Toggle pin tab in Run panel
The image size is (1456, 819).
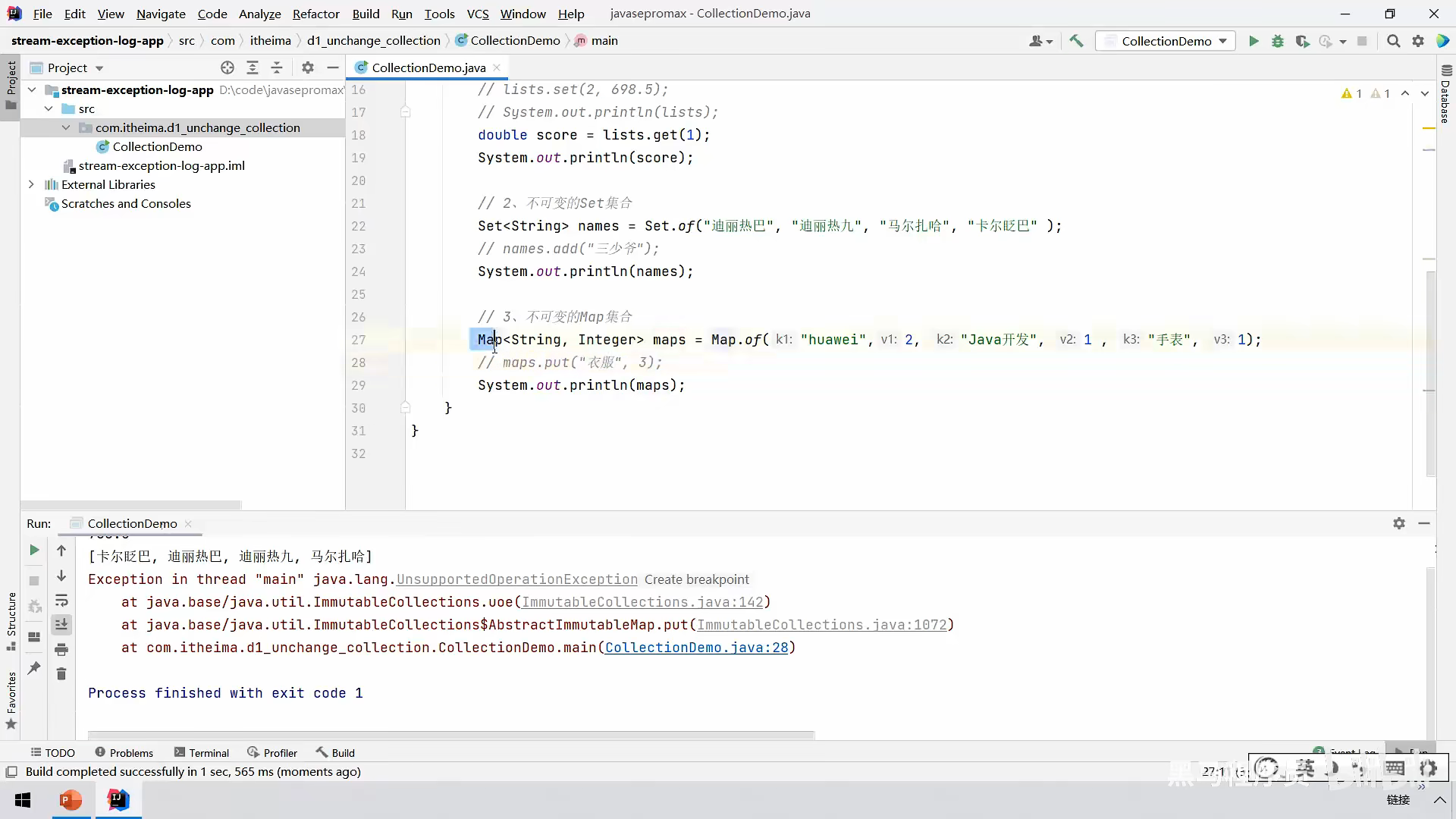(x=34, y=667)
